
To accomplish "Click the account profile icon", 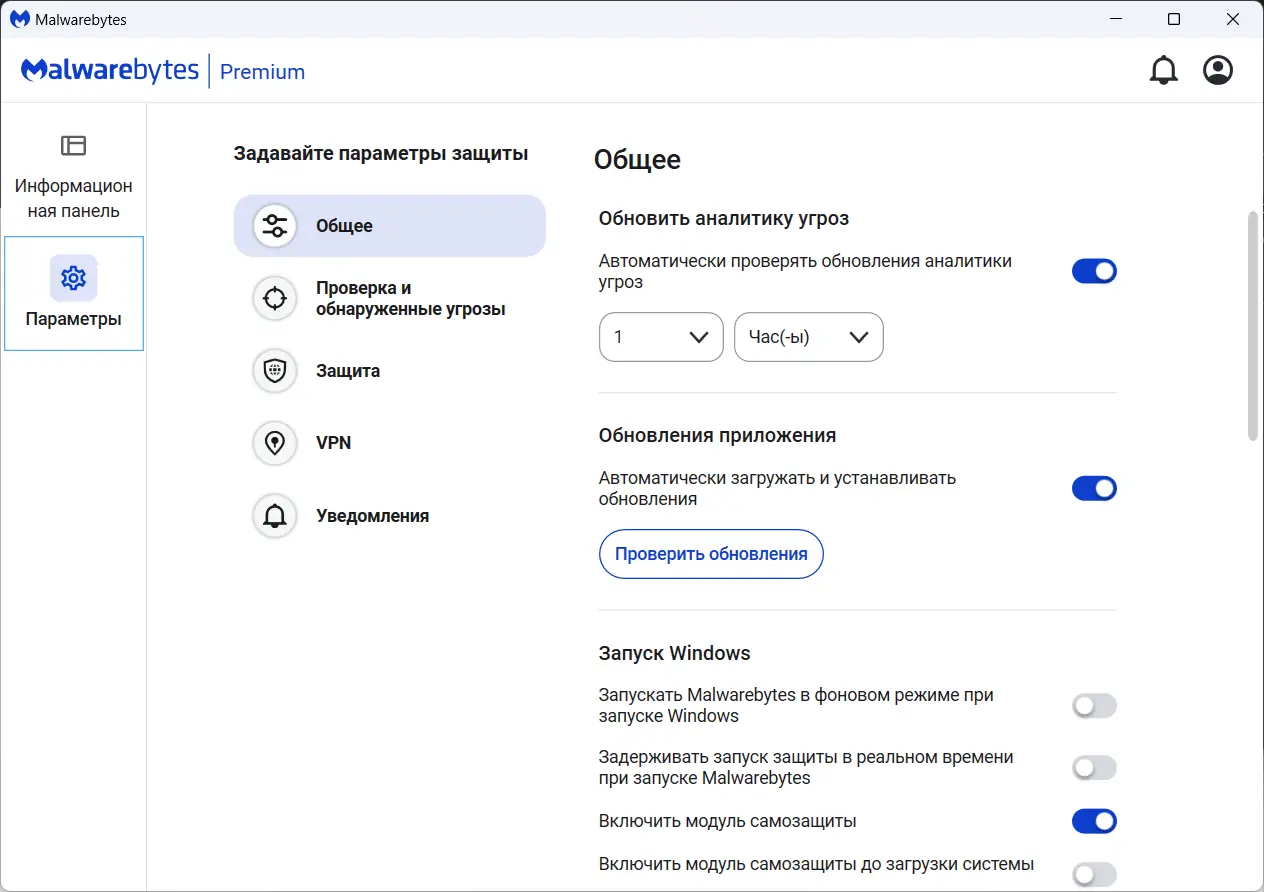I will click(1217, 70).
